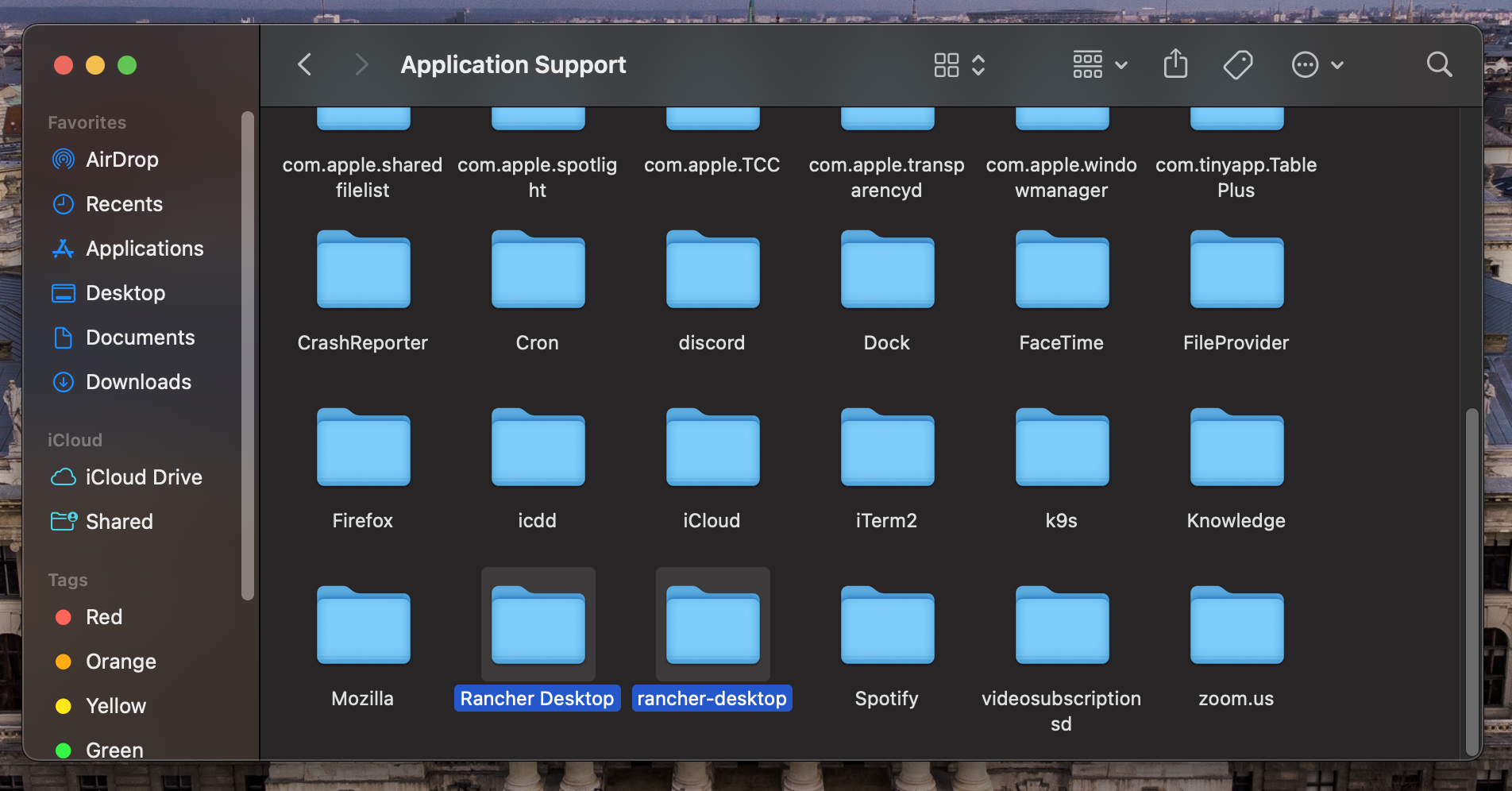The height and width of the screenshot is (791, 1512).
Task: Open the More options ellipsis menu
Action: click(x=1317, y=64)
